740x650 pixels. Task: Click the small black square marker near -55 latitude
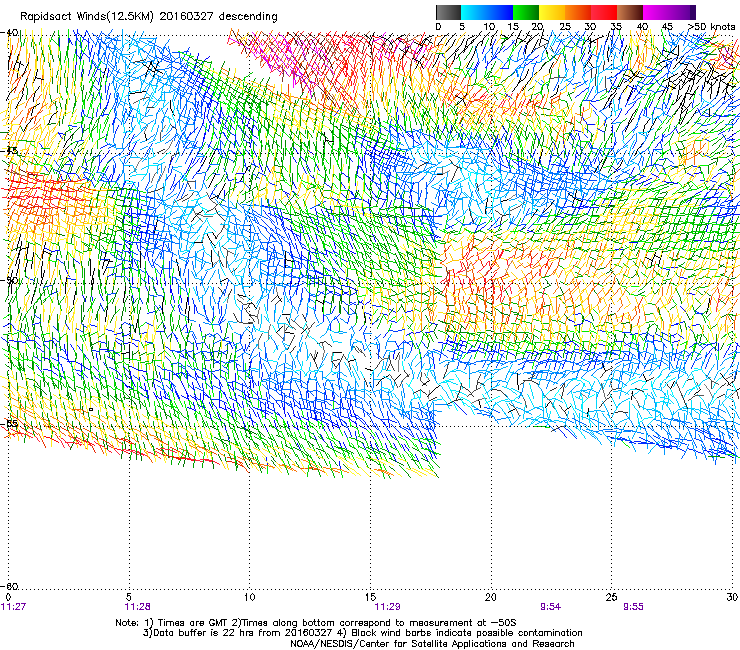91,409
